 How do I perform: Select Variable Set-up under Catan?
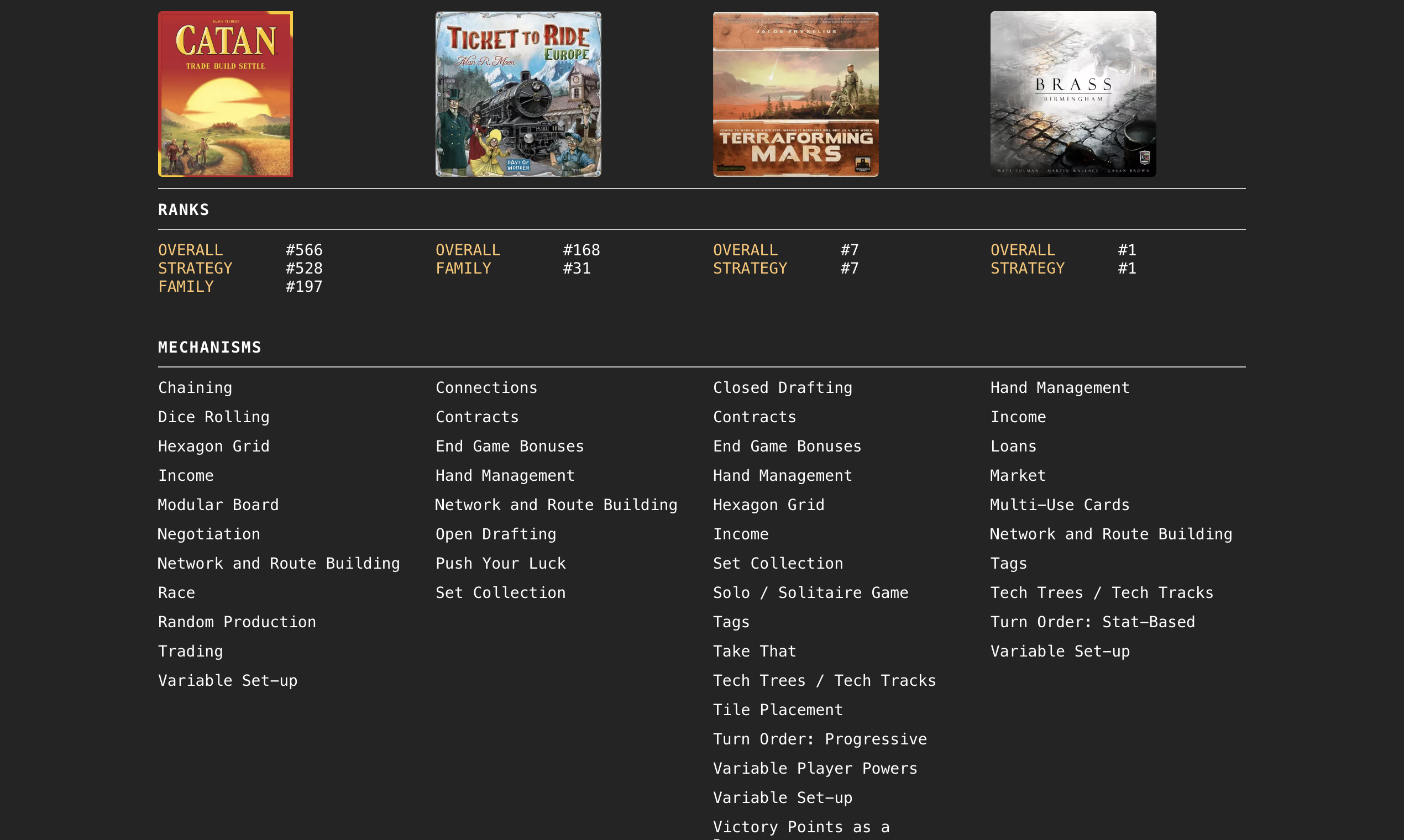(x=228, y=681)
